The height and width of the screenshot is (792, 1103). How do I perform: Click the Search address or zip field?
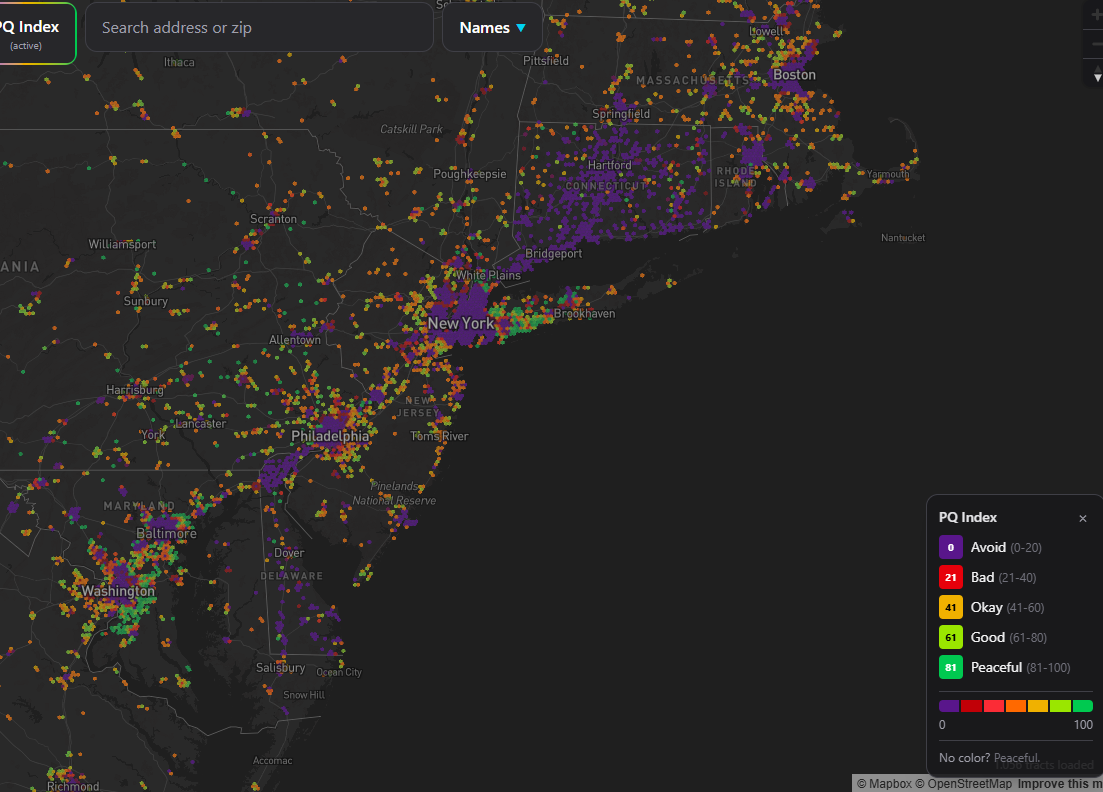(x=259, y=27)
